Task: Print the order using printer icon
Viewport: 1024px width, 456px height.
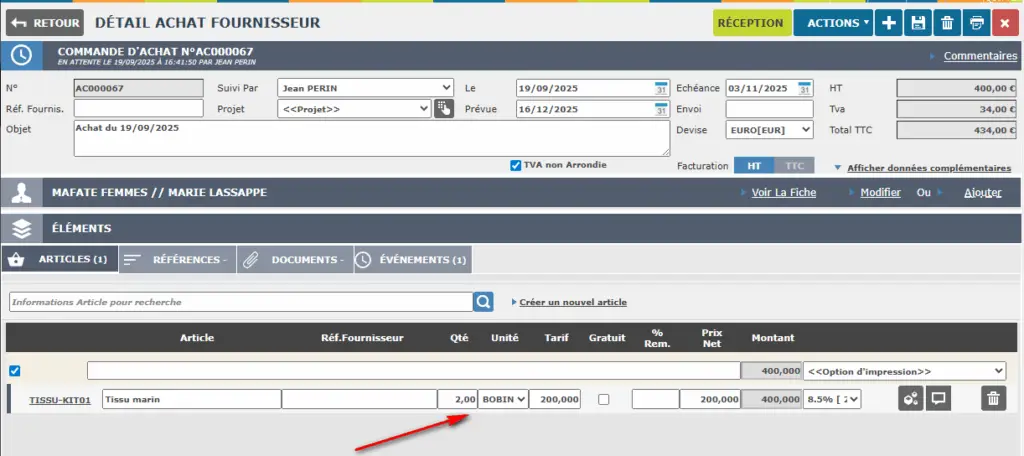Action: (x=976, y=23)
